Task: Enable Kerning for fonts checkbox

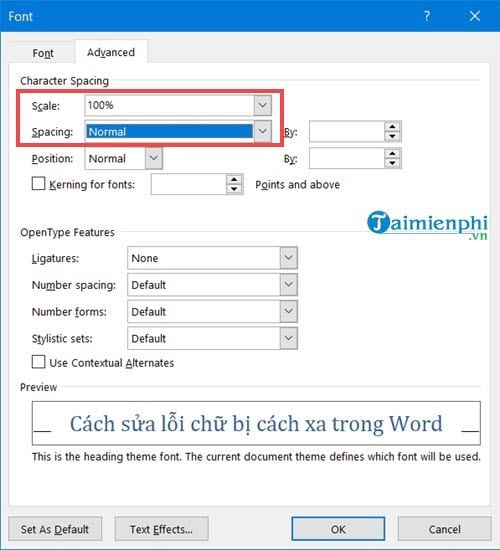Action: [x=38, y=183]
